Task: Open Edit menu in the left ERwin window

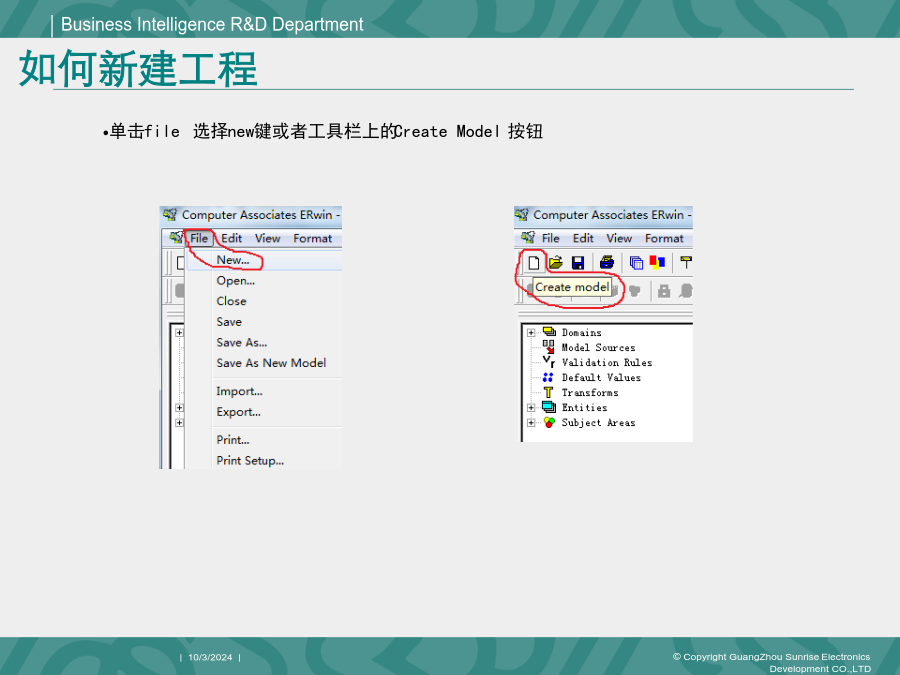Action: [231, 238]
